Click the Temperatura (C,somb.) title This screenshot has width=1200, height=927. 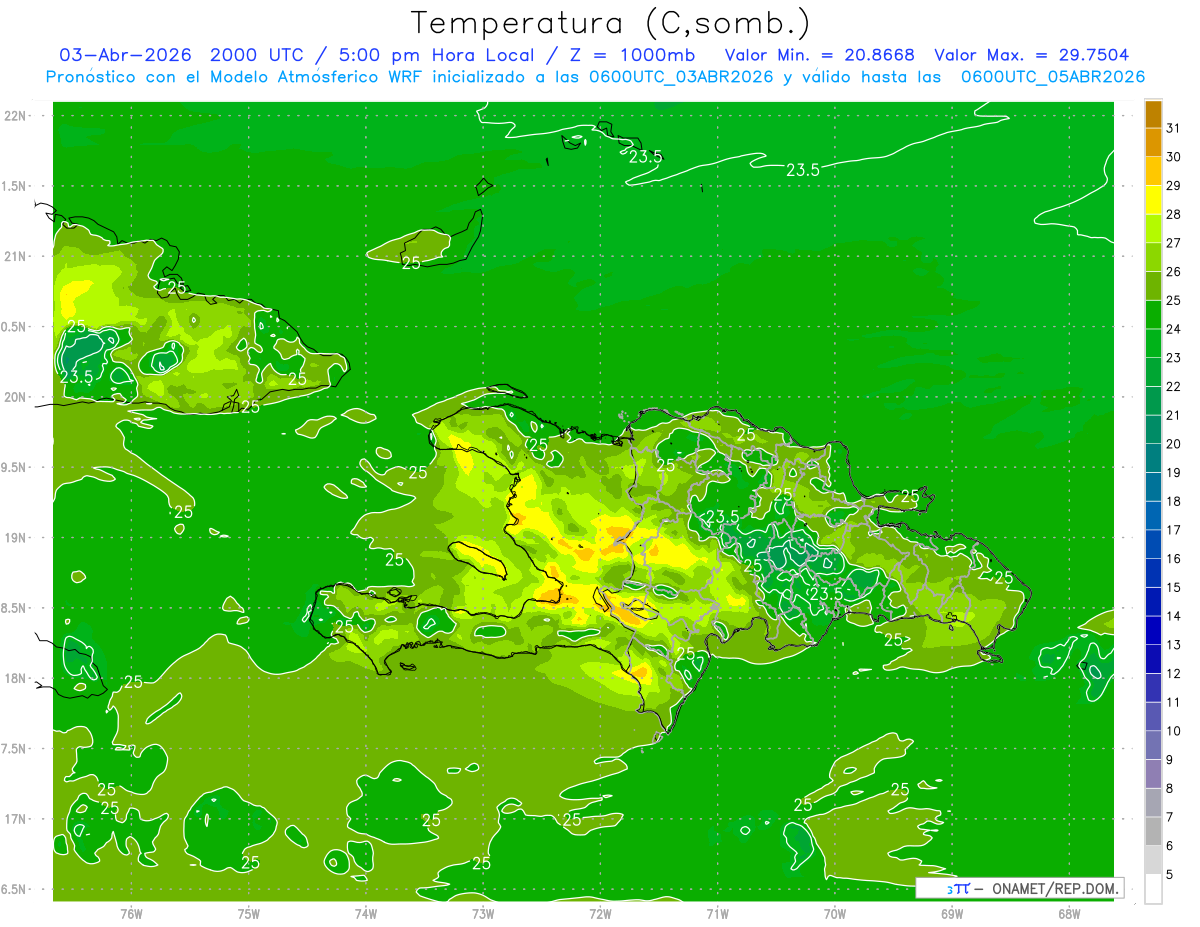click(x=610, y=23)
